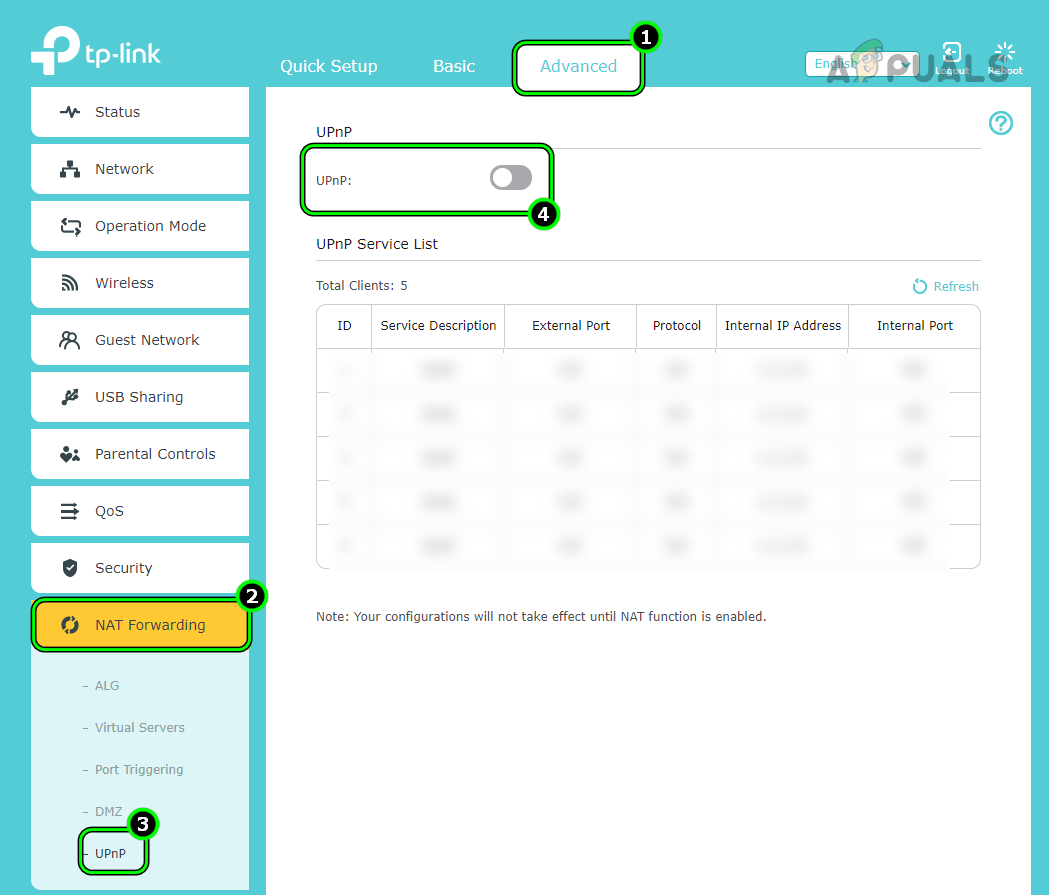
Task: Select the first row of the service list
Action: 647,369
